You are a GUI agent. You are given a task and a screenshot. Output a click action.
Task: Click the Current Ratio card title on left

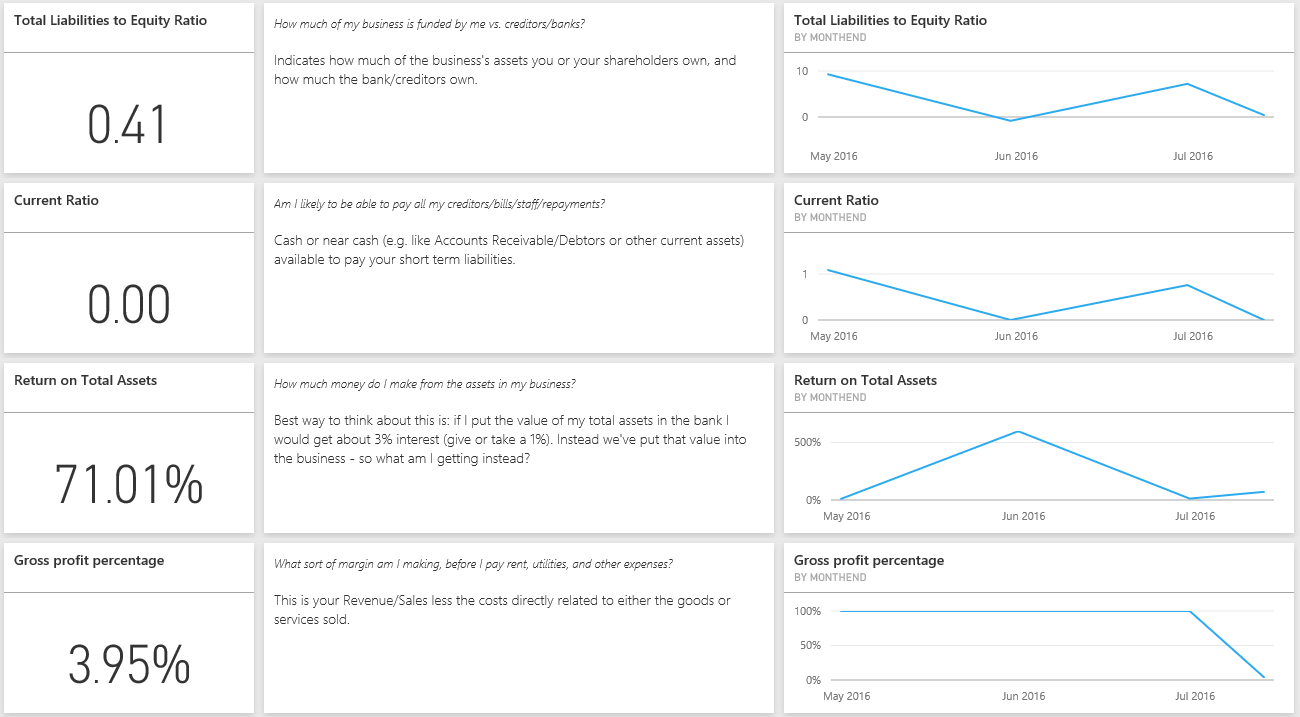pos(56,200)
